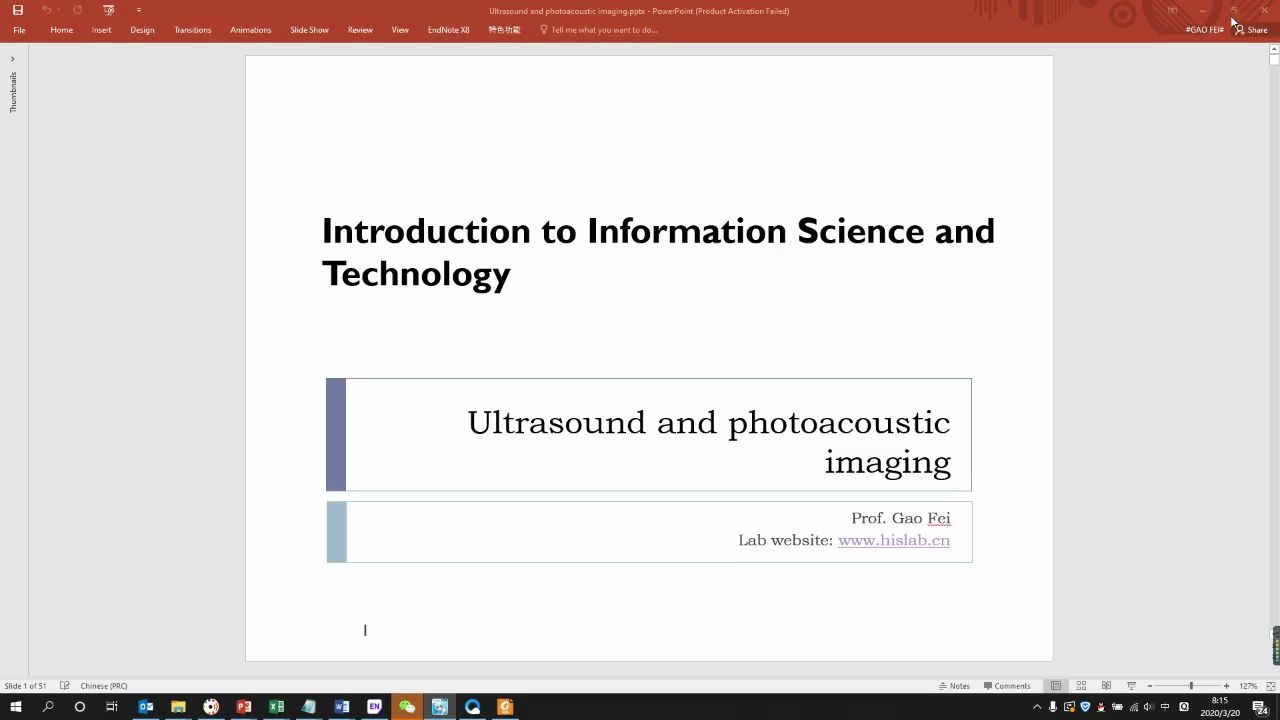Screen dimensions: 1280x720
Task: Switch to Normal view
Action: [x=1056, y=686]
